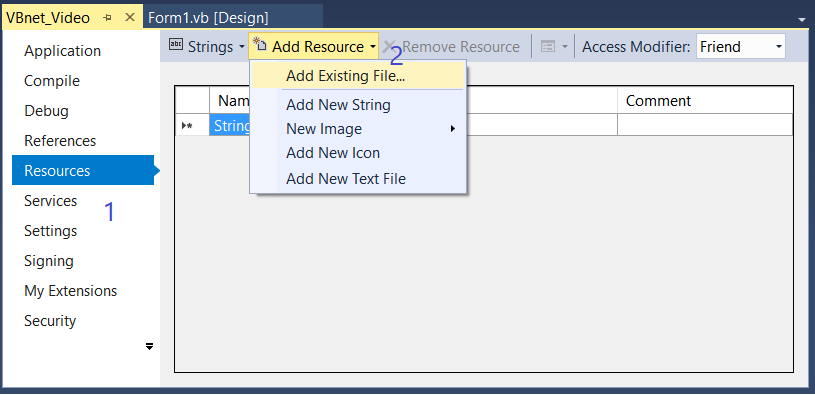This screenshot has width=815, height=395.
Task: Expand the Strings category dropdown arrow
Action: 241,47
